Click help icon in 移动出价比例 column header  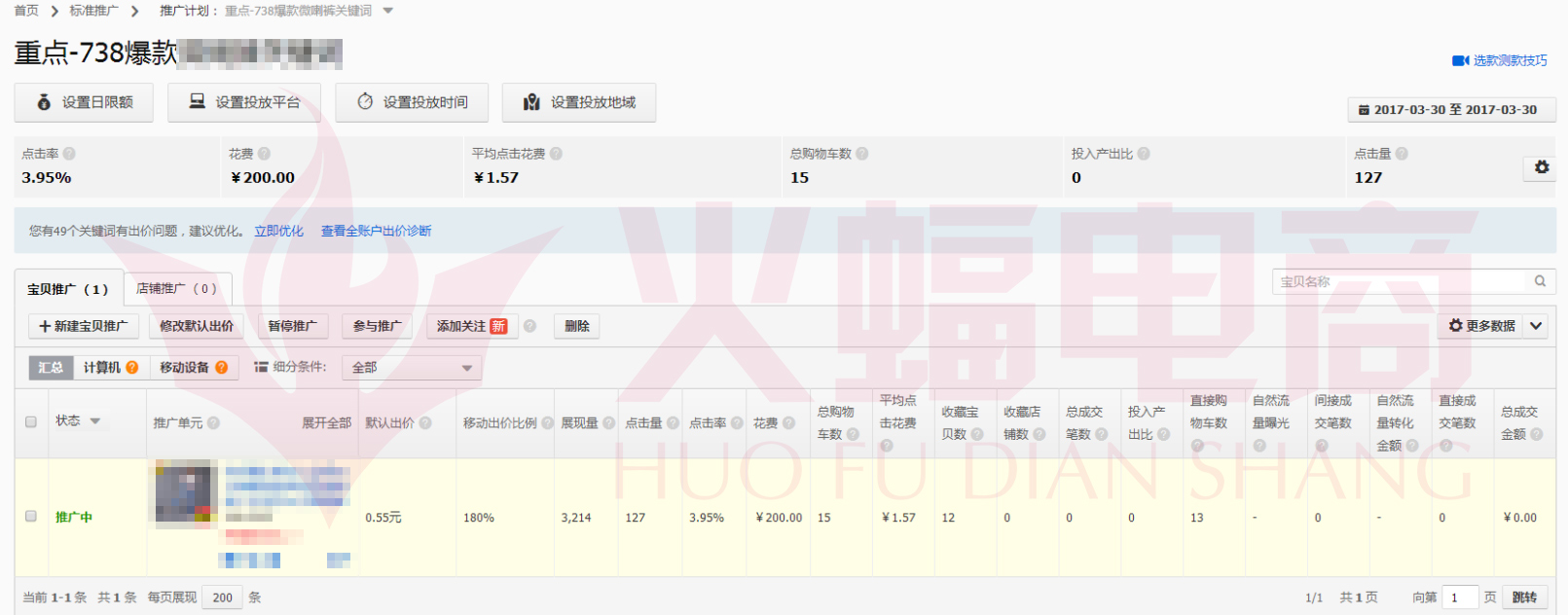(547, 423)
